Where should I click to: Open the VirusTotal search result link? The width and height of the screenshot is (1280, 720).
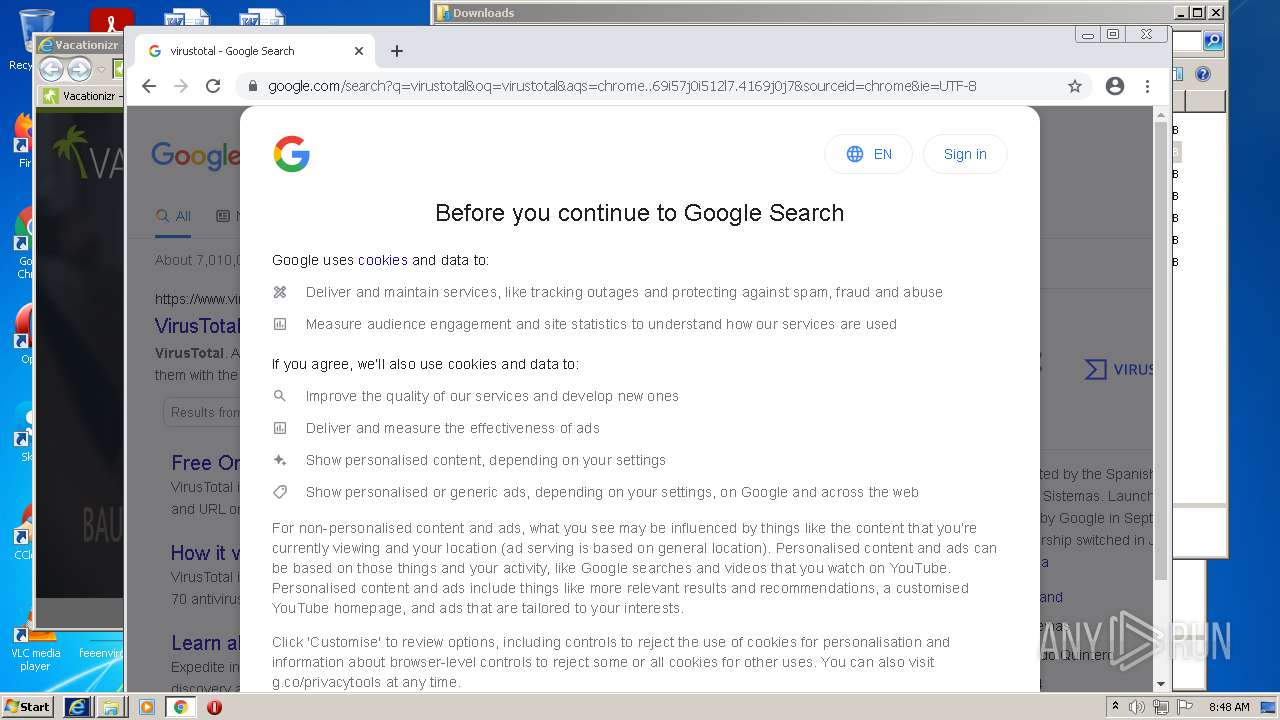point(197,326)
